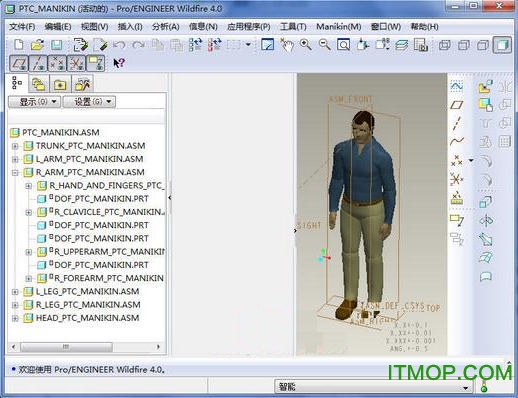This screenshot has height=398, width=518.
Task: Toggle annotation element display icon
Action: pos(96,63)
